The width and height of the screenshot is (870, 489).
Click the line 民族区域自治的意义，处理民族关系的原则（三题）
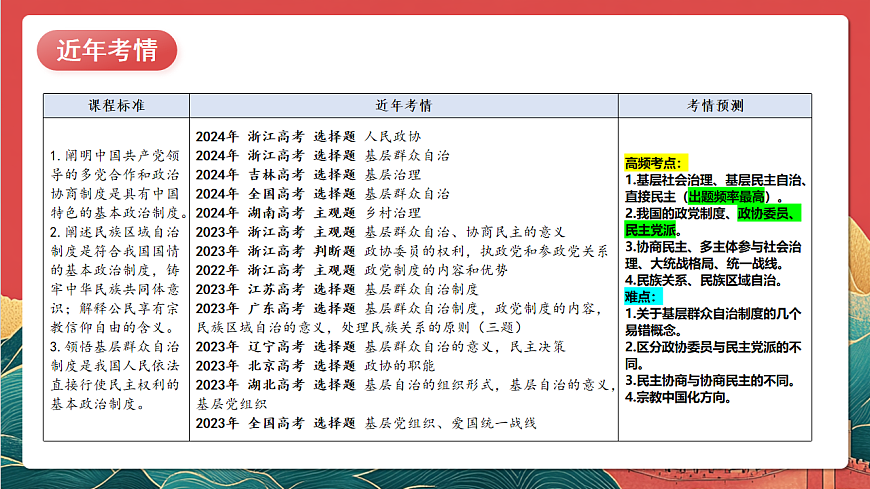click(x=360, y=327)
